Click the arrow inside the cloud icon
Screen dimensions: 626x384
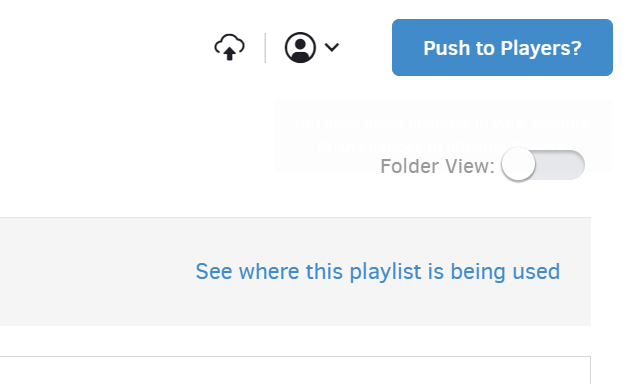pyautogui.click(x=229, y=53)
